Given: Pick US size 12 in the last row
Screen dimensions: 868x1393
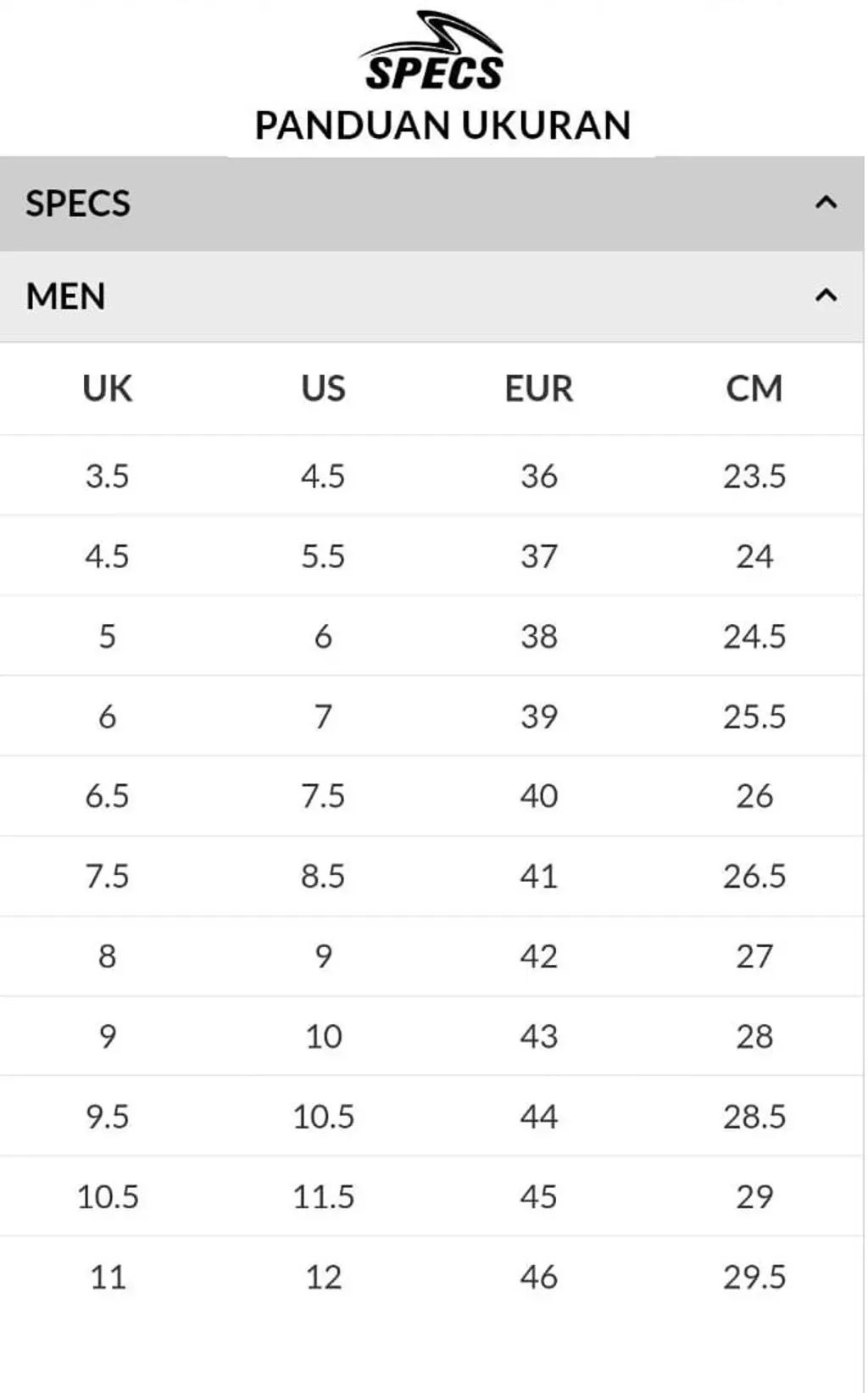Looking at the screenshot, I should 323,1277.
